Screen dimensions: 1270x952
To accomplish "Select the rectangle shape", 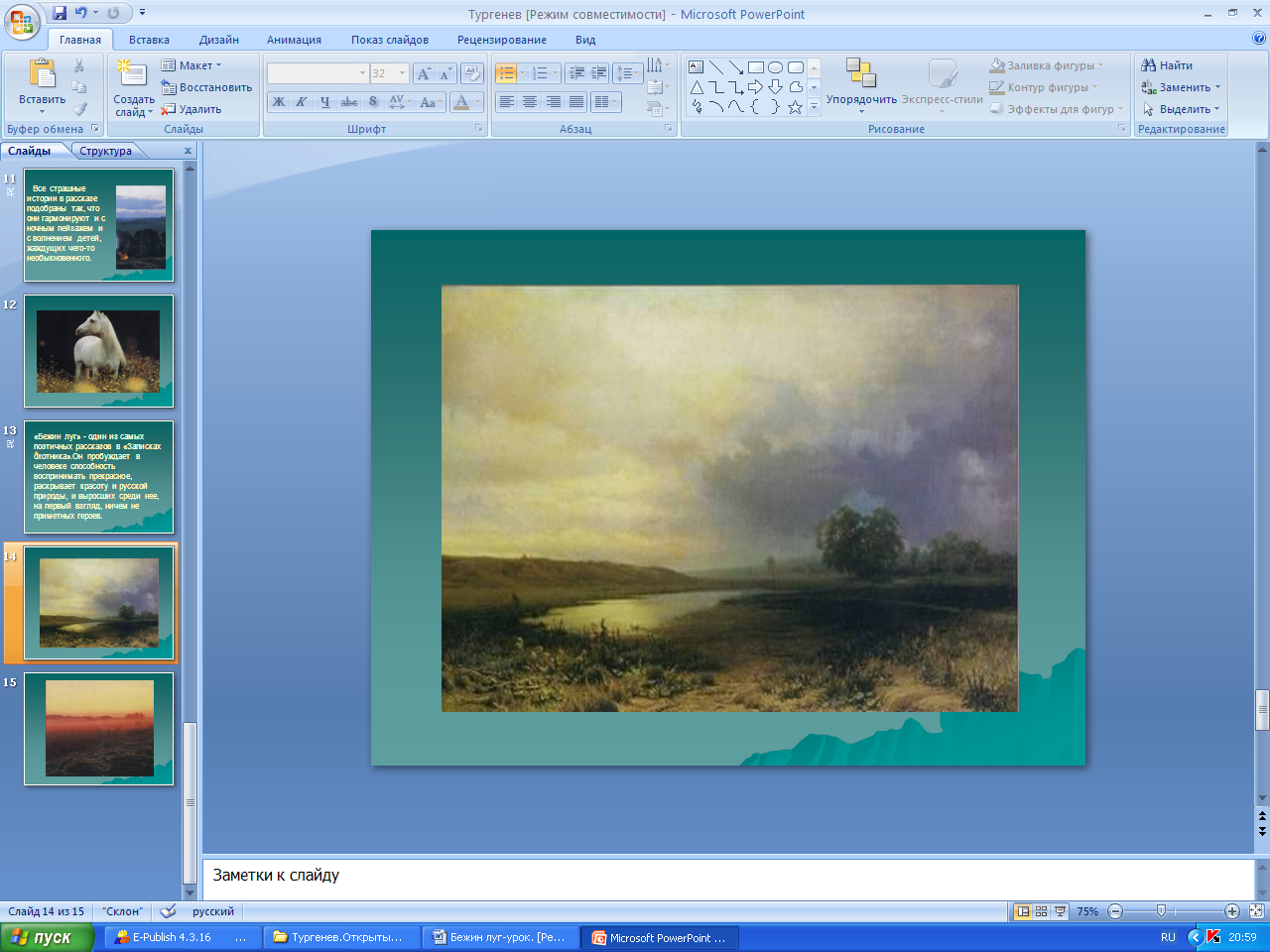I will coord(756,67).
